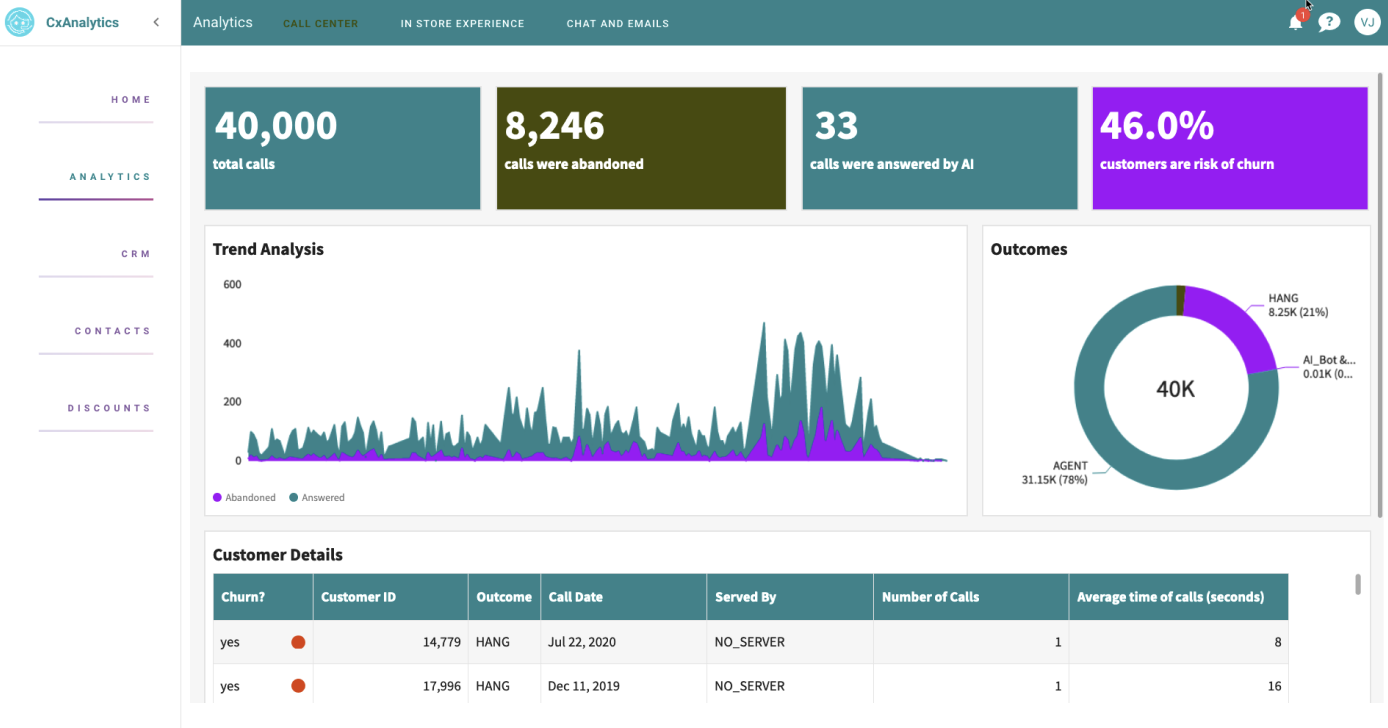Click the CxAnalytics logo icon
This screenshot has width=1388, height=728.
point(20,22)
